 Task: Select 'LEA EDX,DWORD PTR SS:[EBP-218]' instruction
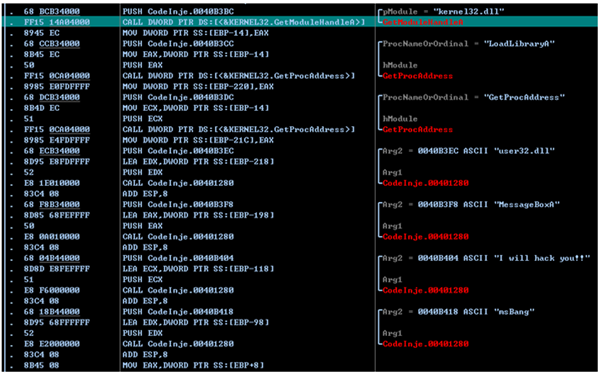pos(198,162)
